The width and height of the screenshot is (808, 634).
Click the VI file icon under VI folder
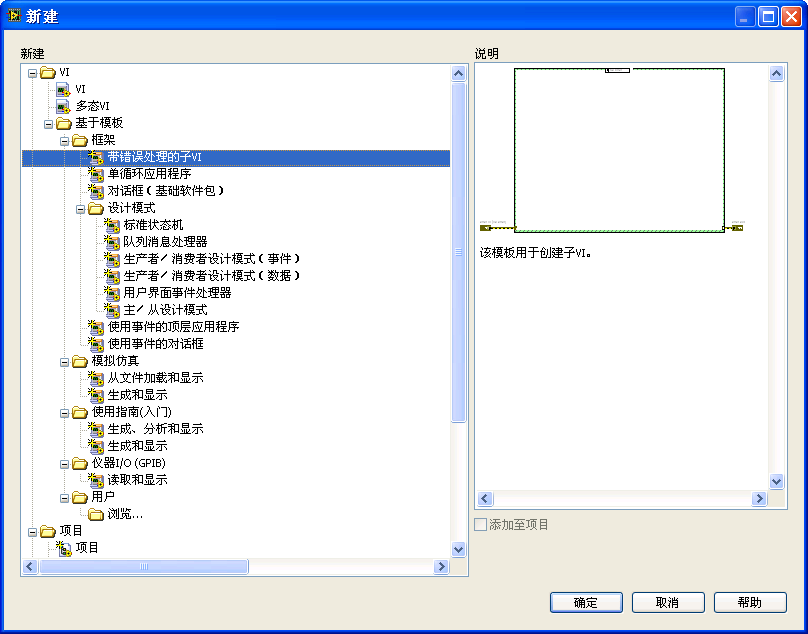click(x=63, y=89)
